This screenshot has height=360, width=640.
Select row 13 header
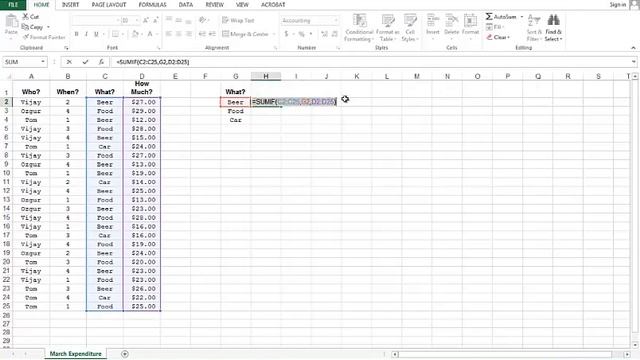[7, 200]
